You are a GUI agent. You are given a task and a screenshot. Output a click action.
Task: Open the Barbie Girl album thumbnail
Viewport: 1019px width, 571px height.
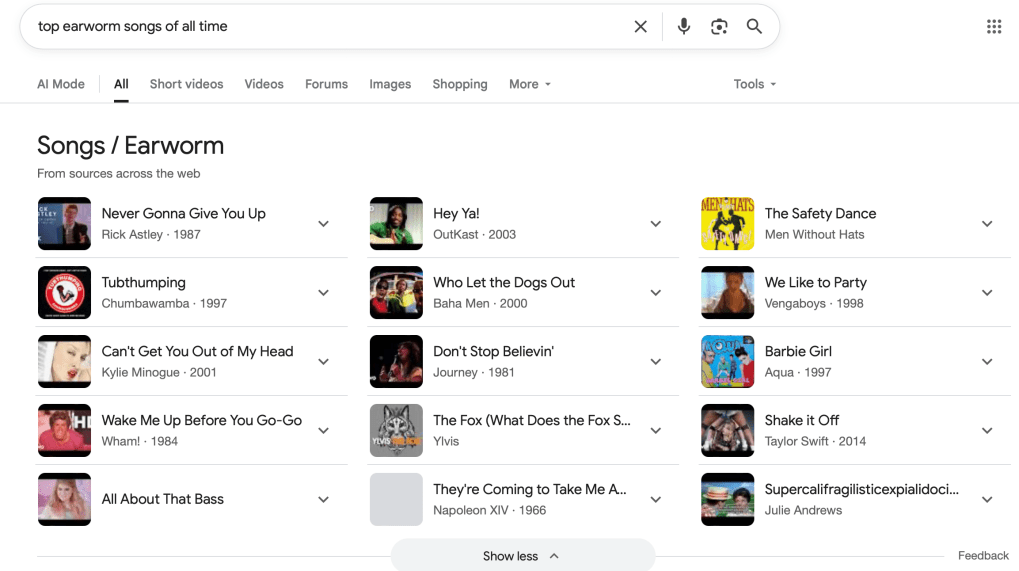click(727, 361)
